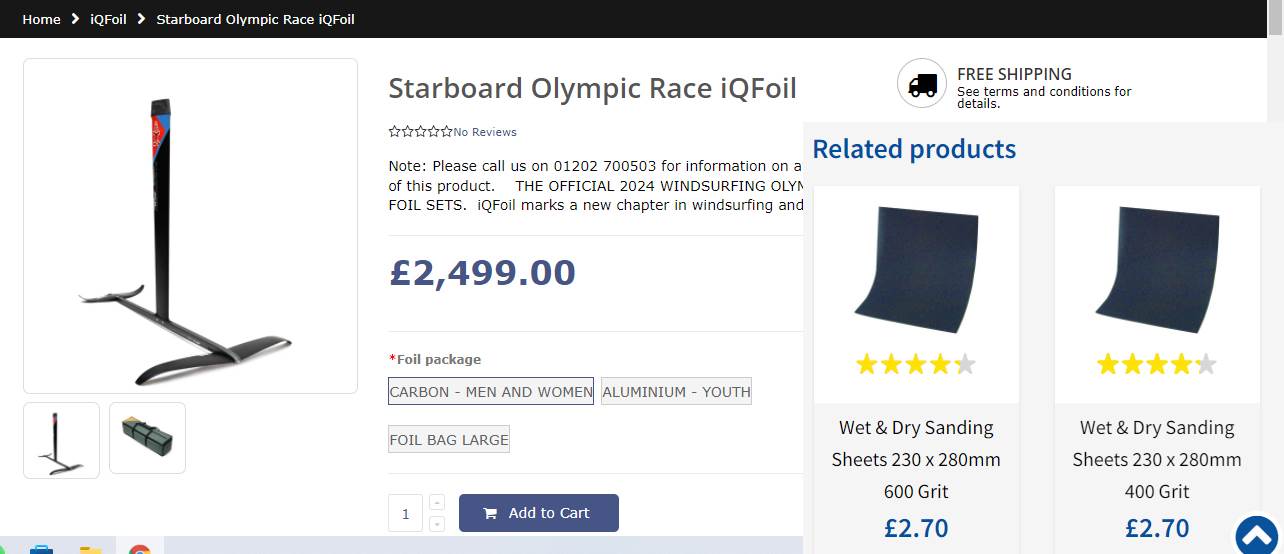The height and width of the screenshot is (554, 1284).
Task: Choose the ALUMINIUM - YOUTH foil package
Action: click(x=676, y=392)
